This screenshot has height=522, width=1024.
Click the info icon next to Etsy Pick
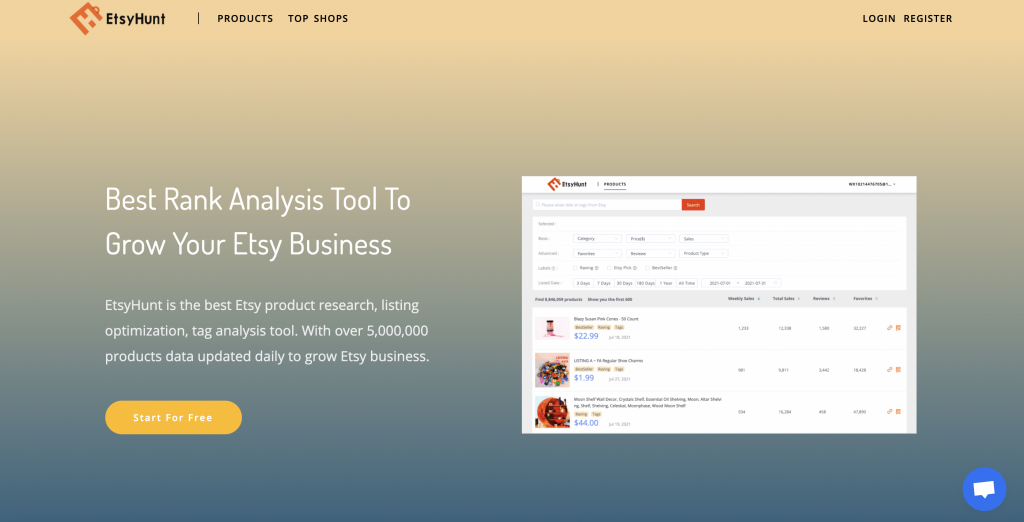[635, 268]
